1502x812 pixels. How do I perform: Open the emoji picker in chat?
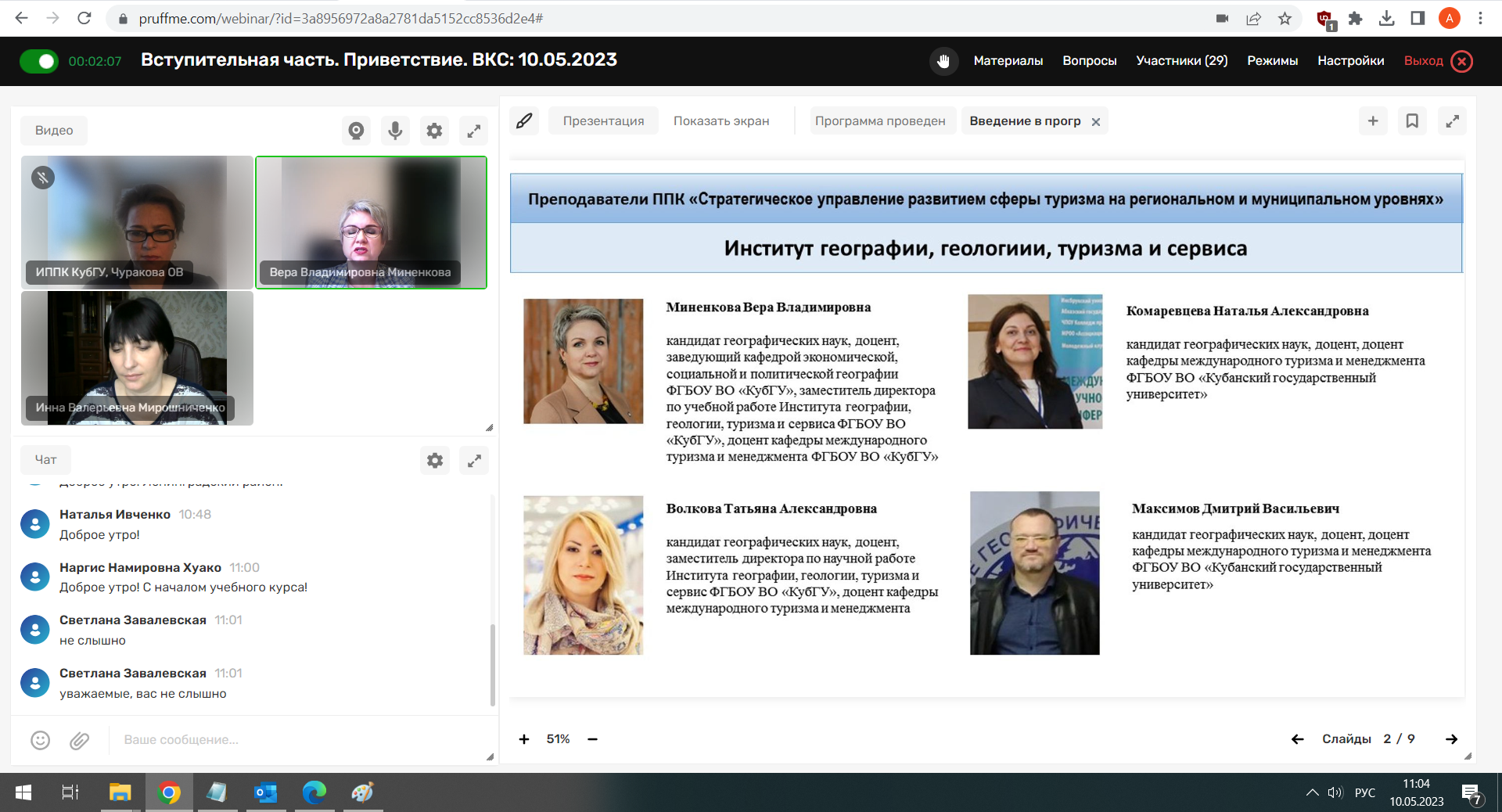pyautogui.click(x=40, y=740)
